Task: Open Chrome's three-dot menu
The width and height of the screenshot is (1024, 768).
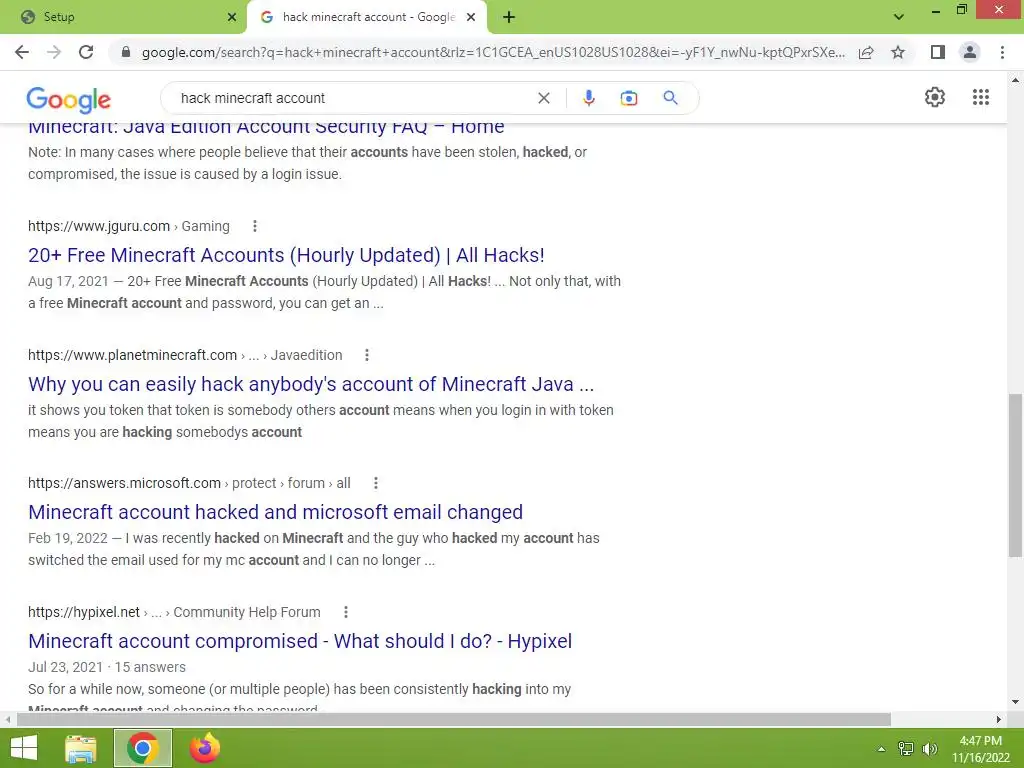Action: 1002,52
